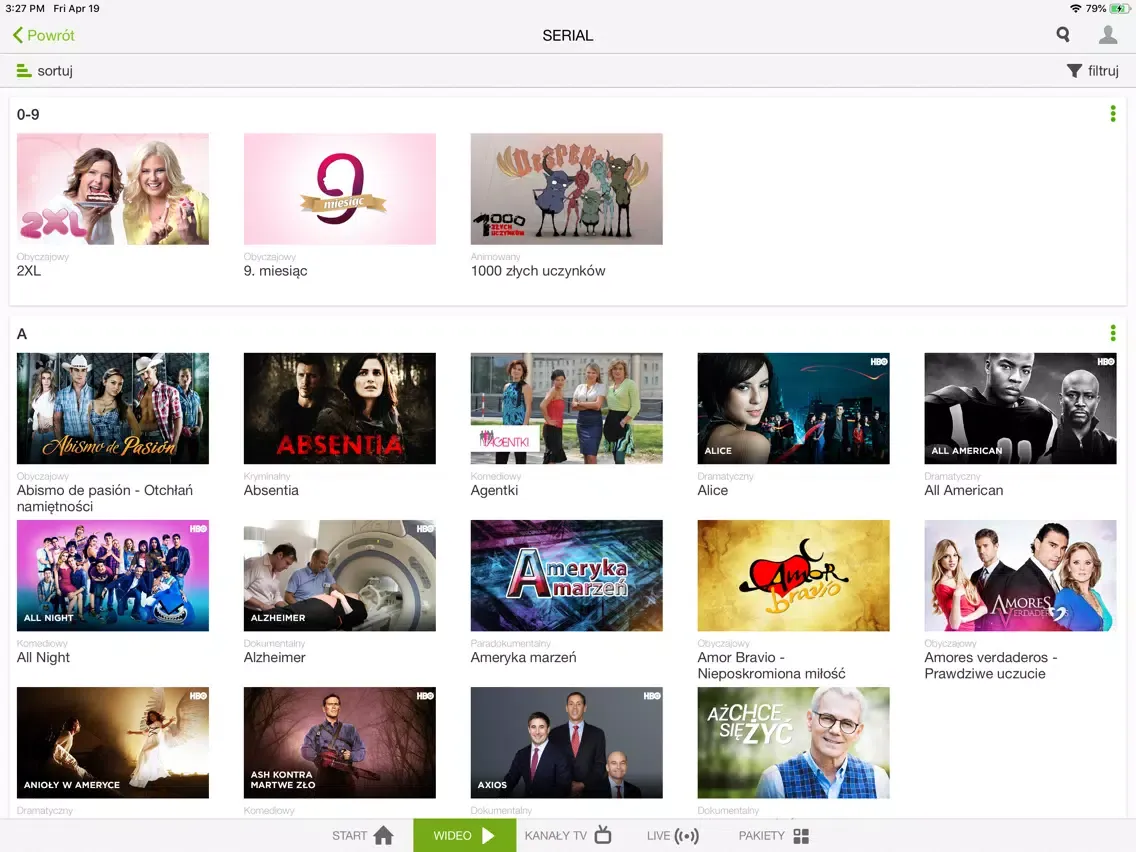
Task: Open the Abismo de pasión thumbnail
Action: 113,408
